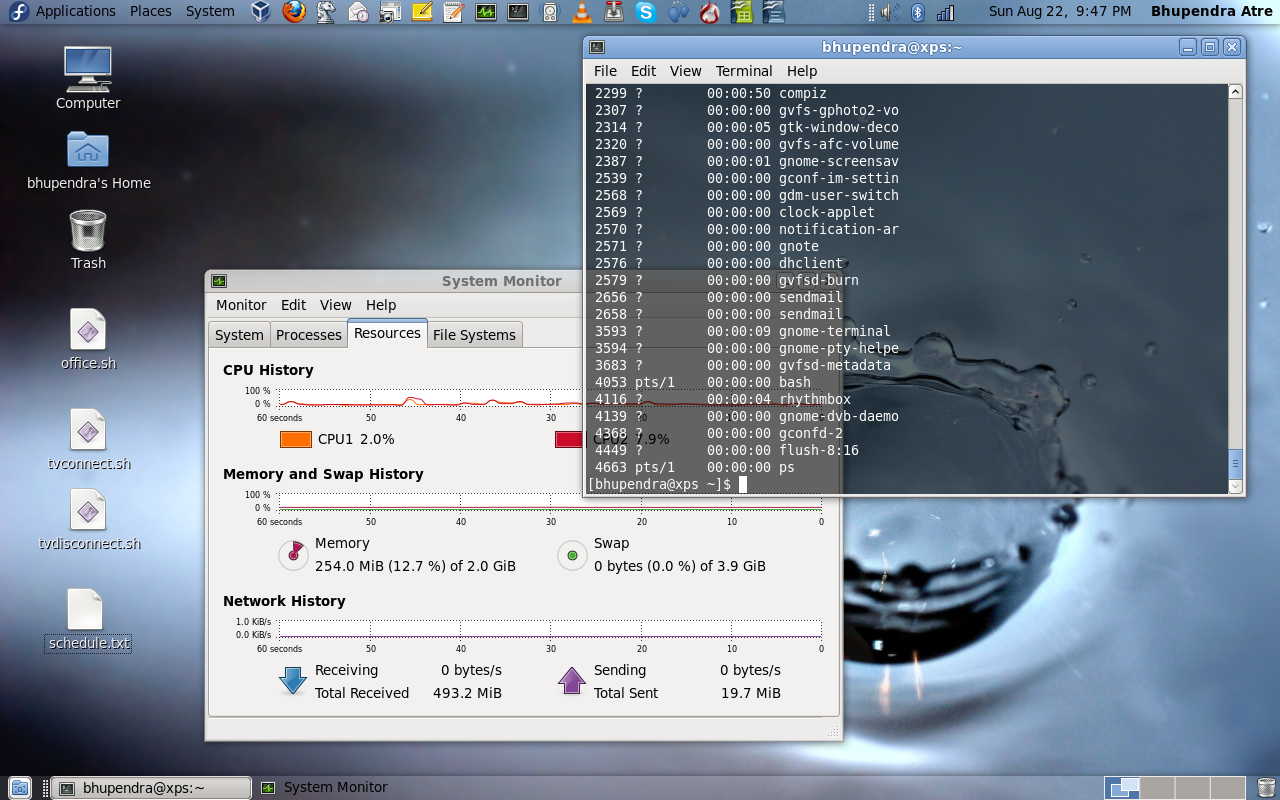Switch to the Processes tab
The width and height of the screenshot is (1280, 800).
pyautogui.click(x=308, y=335)
